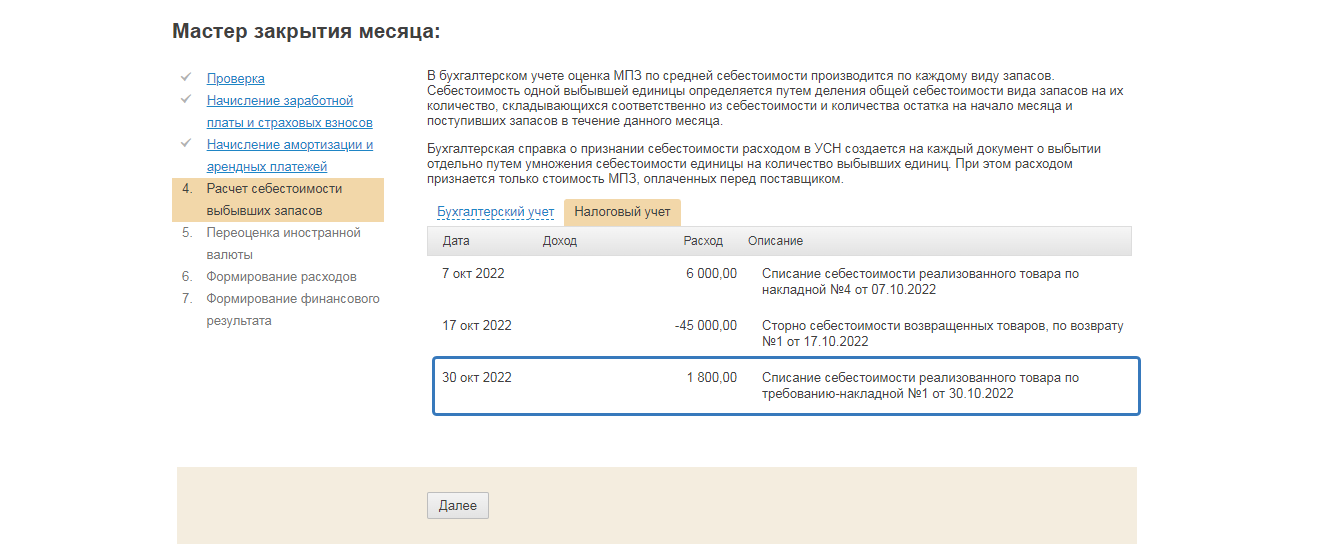Click the Дата column header
Viewport: 1327px width, 558px height.
pos(456,241)
